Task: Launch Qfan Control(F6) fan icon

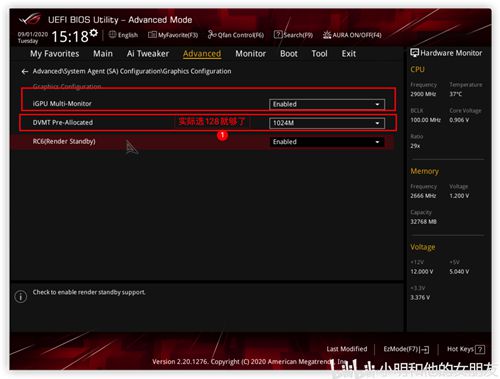Action: [x=212, y=35]
